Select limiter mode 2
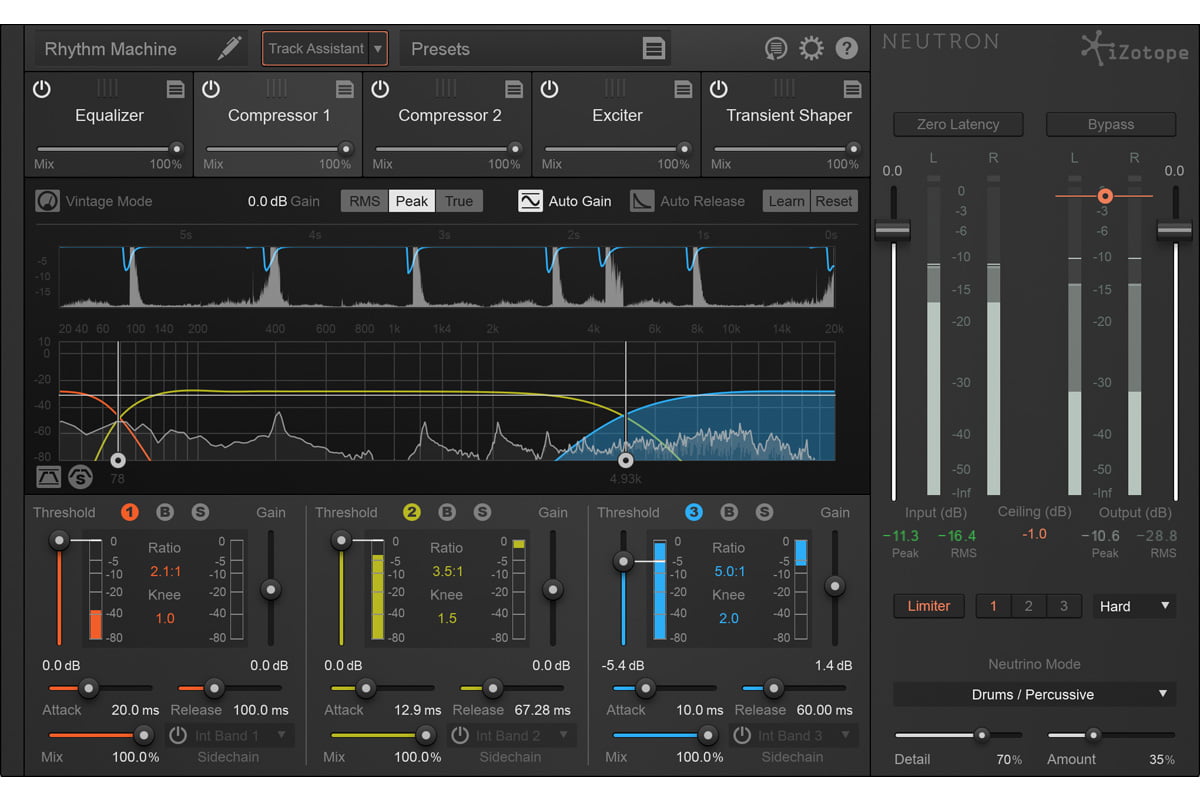The width and height of the screenshot is (1200, 800). (x=1028, y=606)
